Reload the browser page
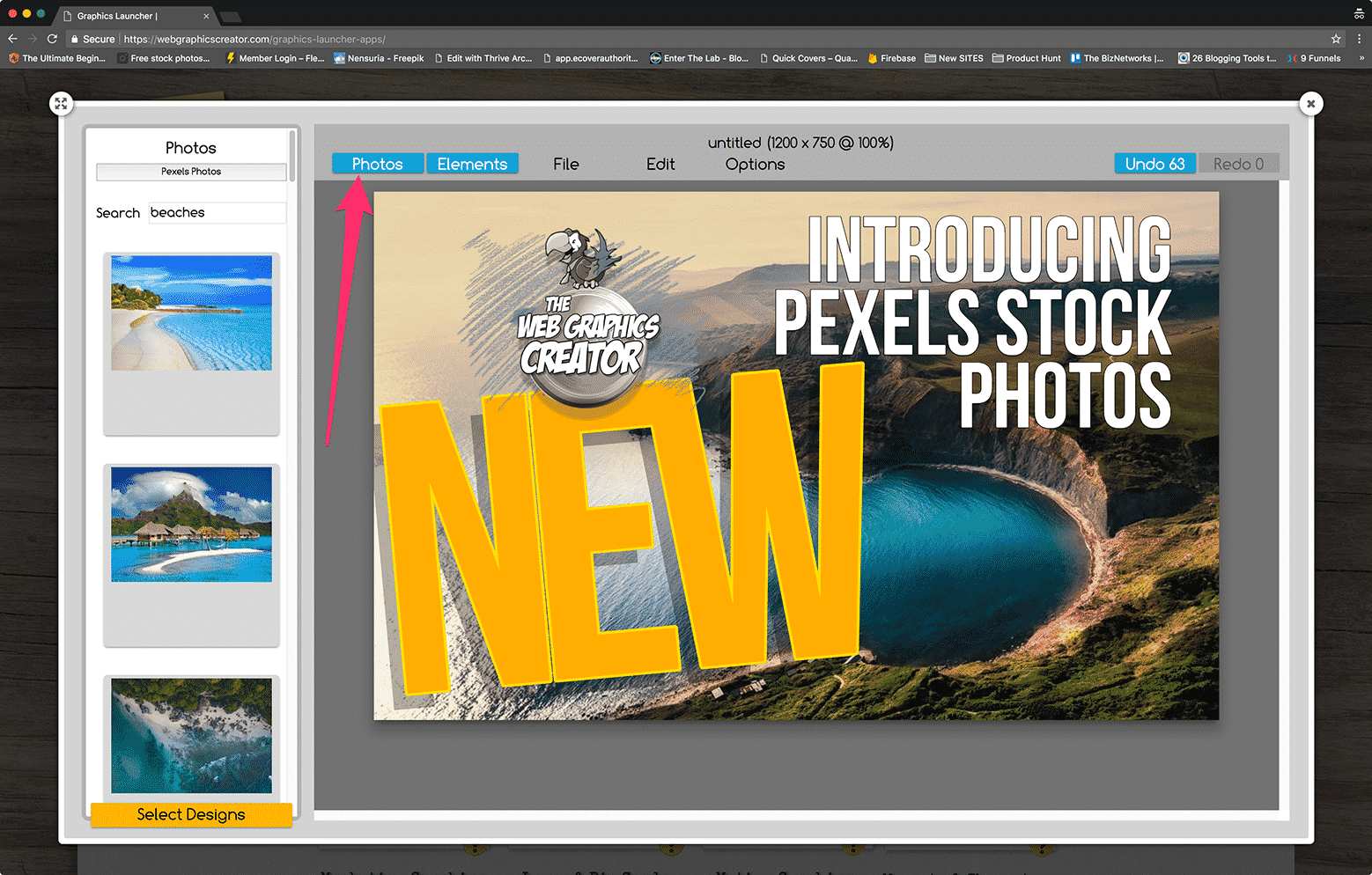 tap(52, 39)
